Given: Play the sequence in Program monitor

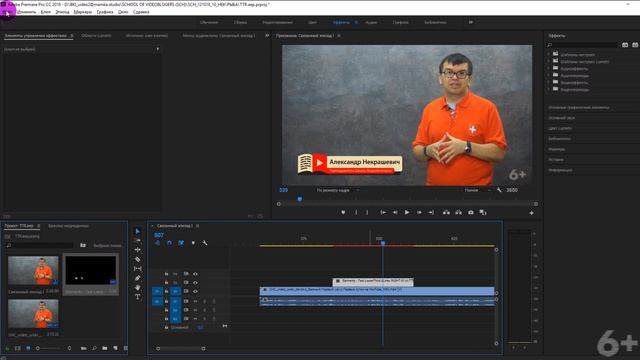Looking at the screenshot, I should (407, 212).
